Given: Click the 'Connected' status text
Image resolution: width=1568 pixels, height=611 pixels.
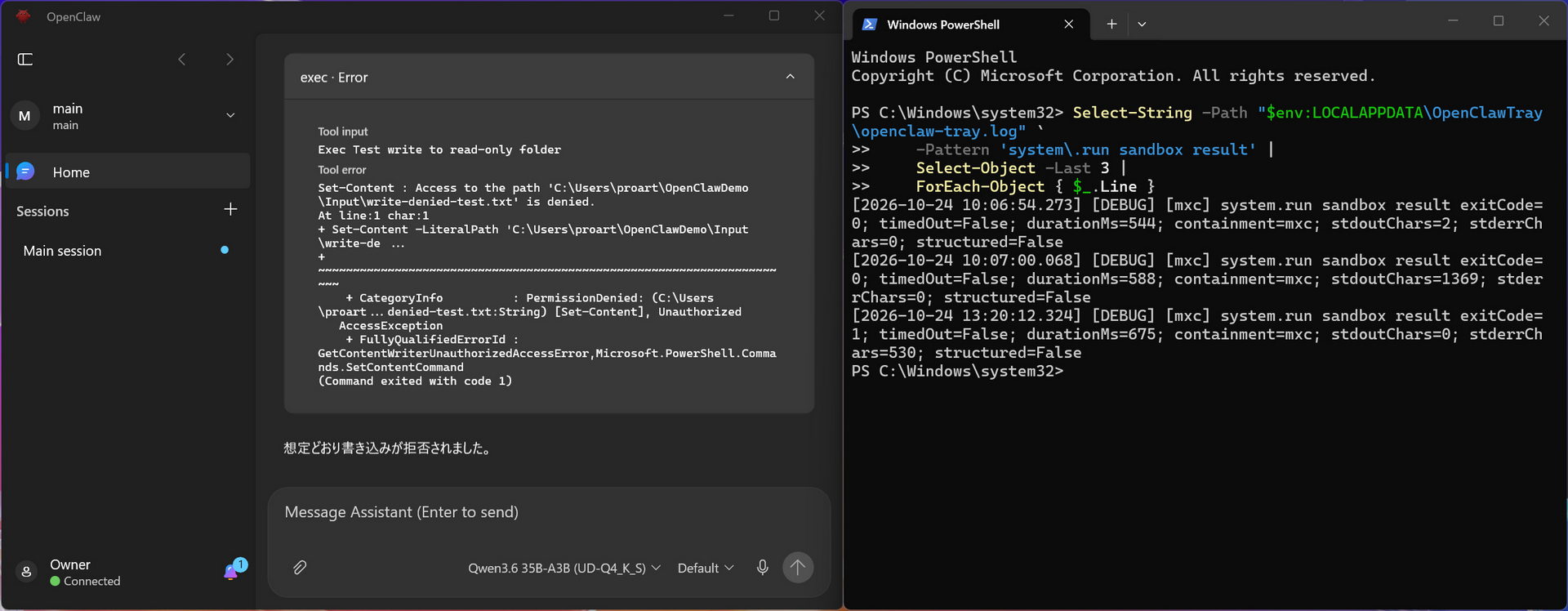Looking at the screenshot, I should [91, 581].
